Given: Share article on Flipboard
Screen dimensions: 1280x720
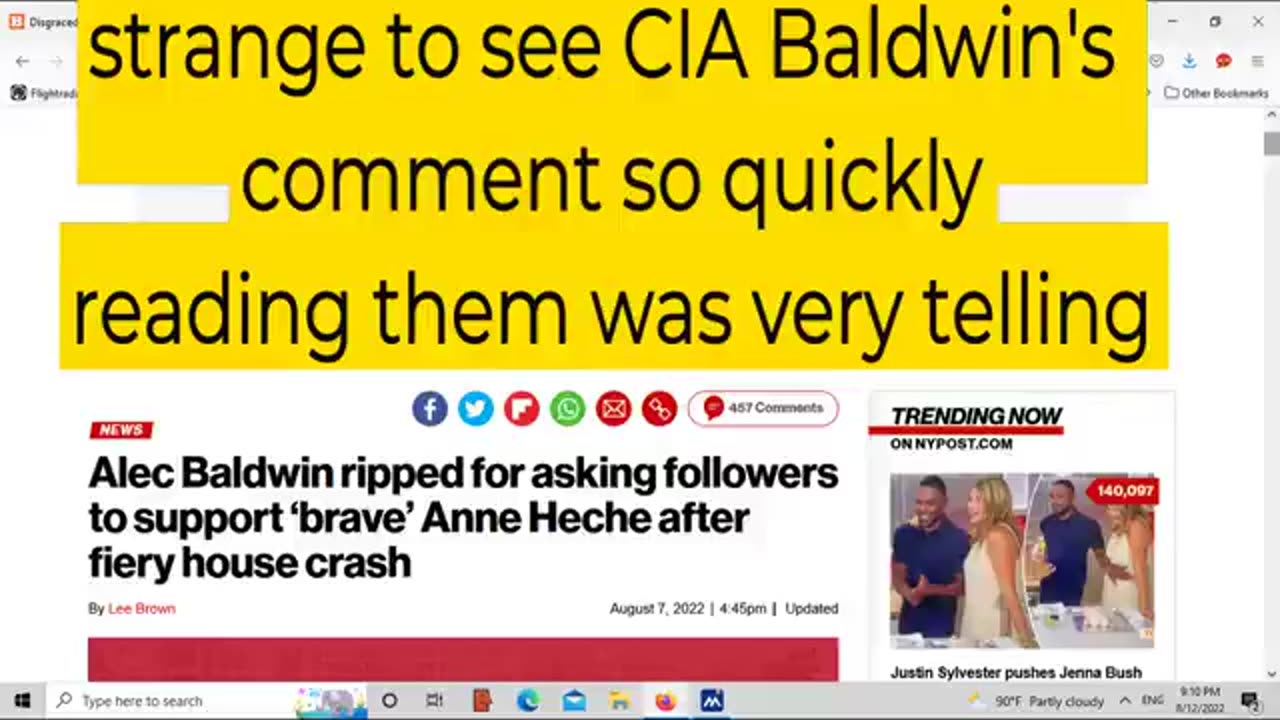Looking at the screenshot, I should point(521,408).
